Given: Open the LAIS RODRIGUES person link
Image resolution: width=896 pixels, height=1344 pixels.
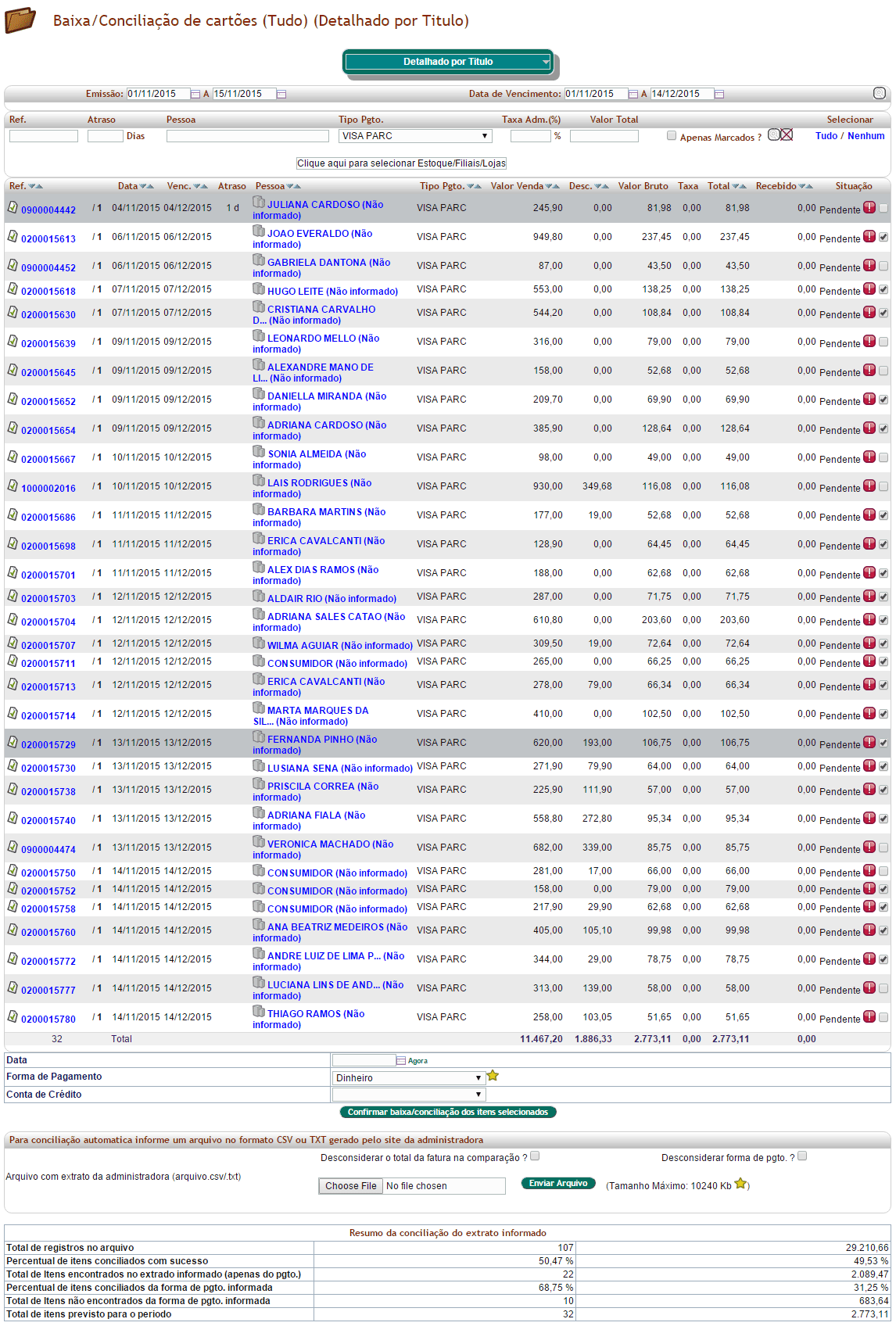Looking at the screenshot, I should [x=312, y=488].
